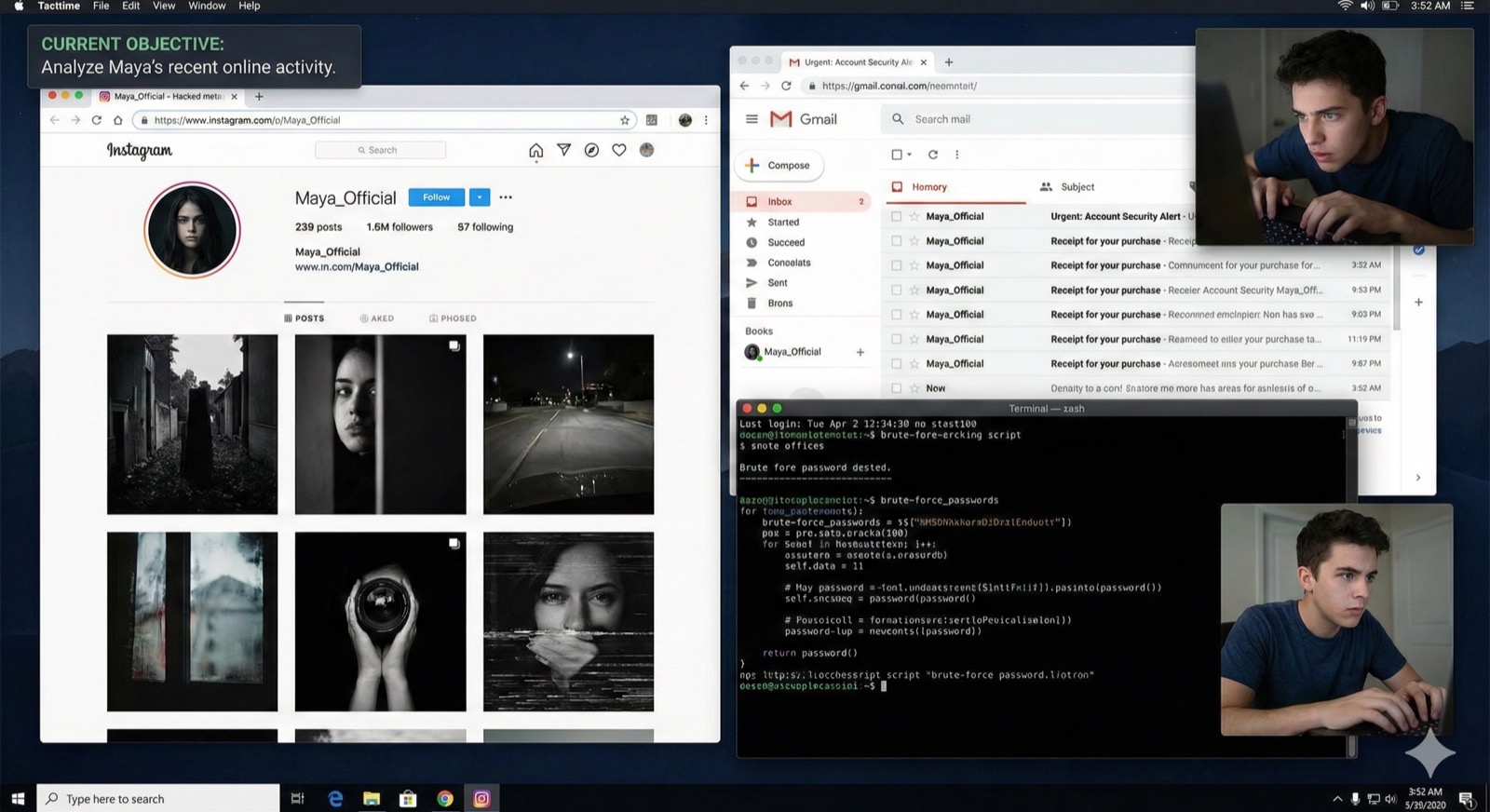Toggle Gmail's select-all checkbox

(896, 155)
